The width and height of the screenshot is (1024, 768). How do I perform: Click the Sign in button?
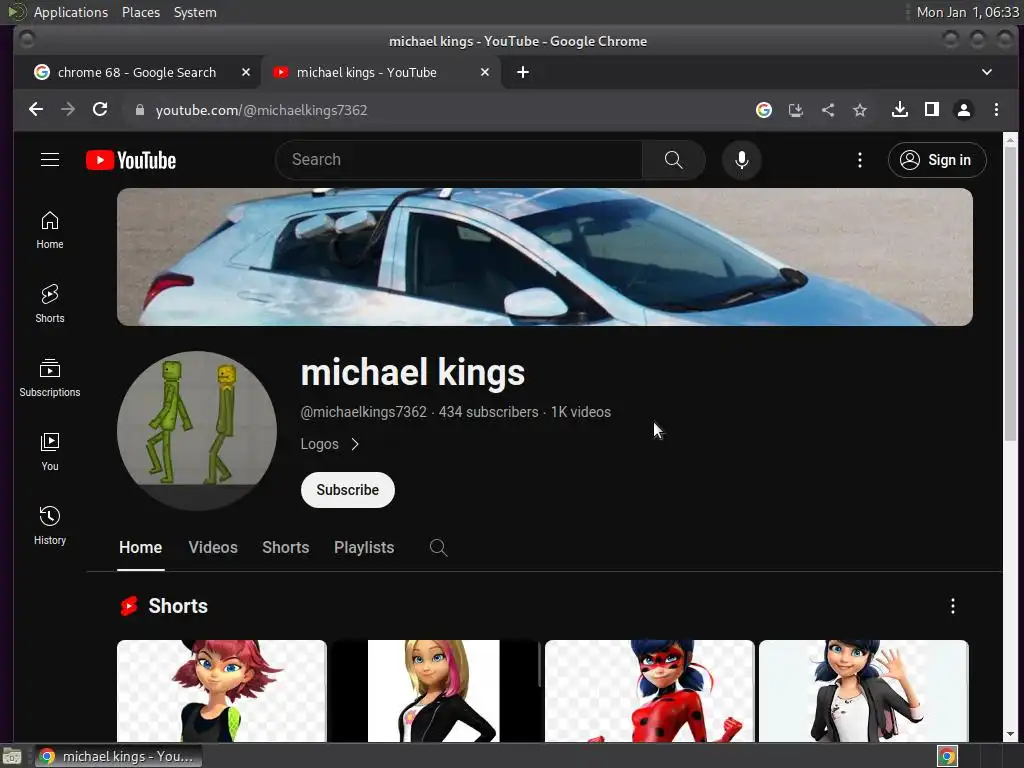936,160
